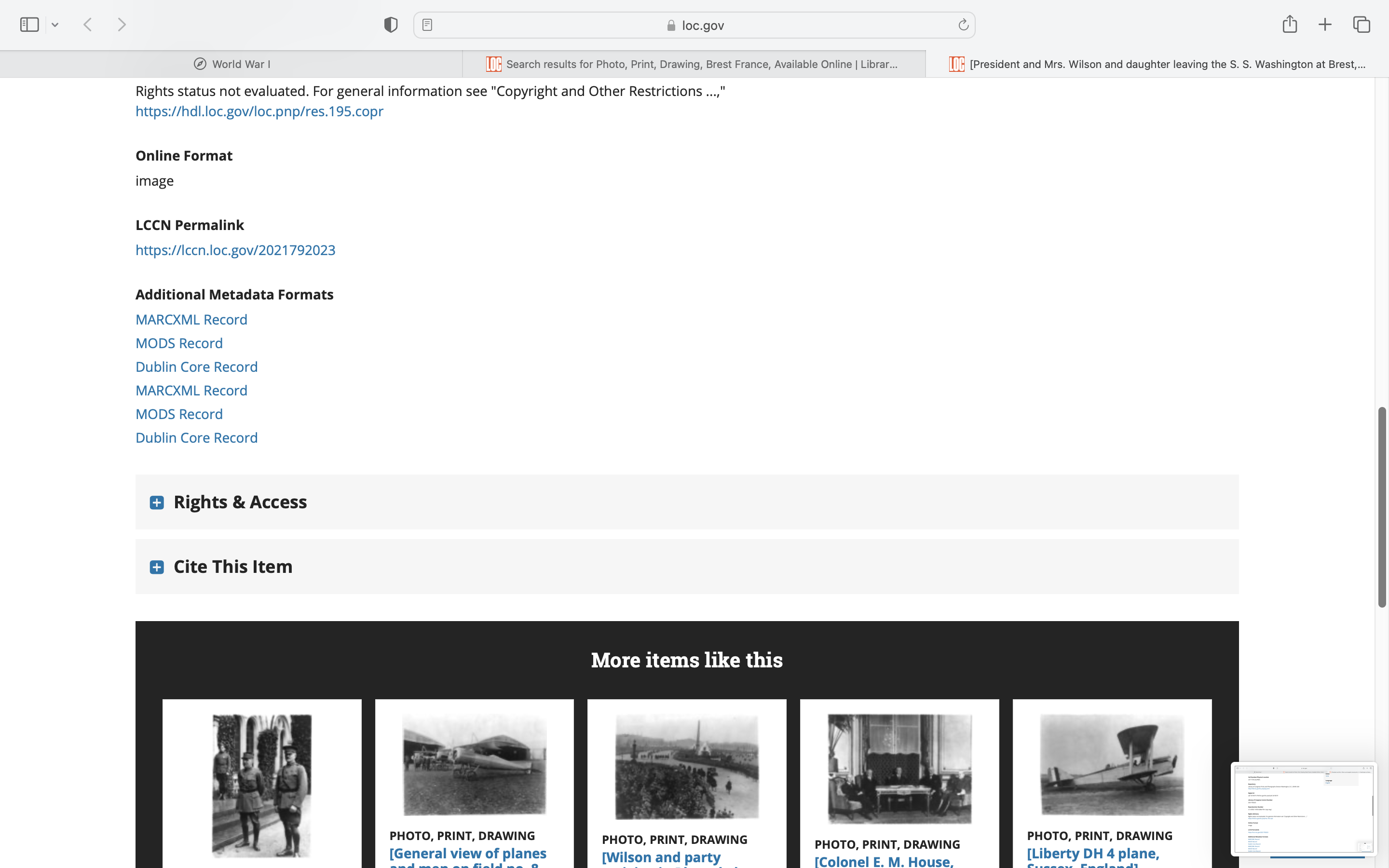Go forward with the forward arrow
The image size is (1389, 868).
click(121, 25)
